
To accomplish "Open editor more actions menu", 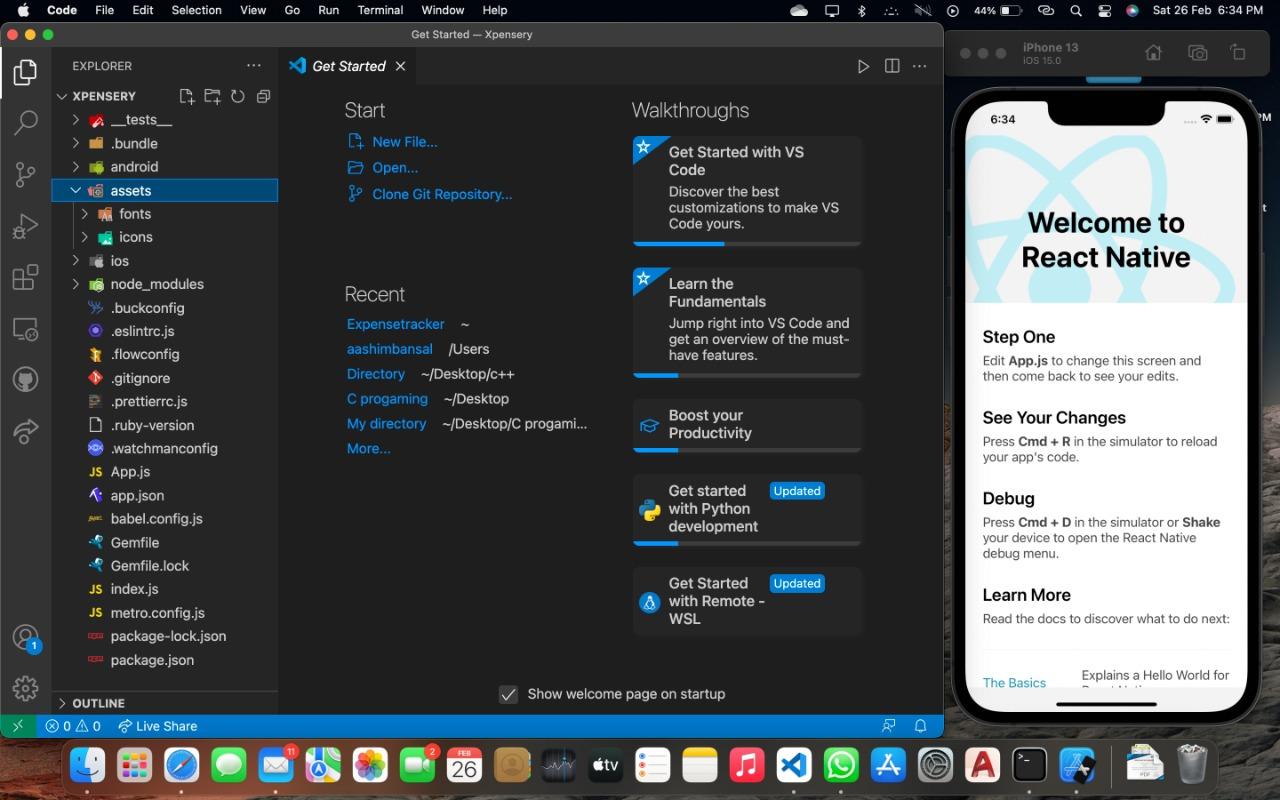I will (x=920, y=66).
